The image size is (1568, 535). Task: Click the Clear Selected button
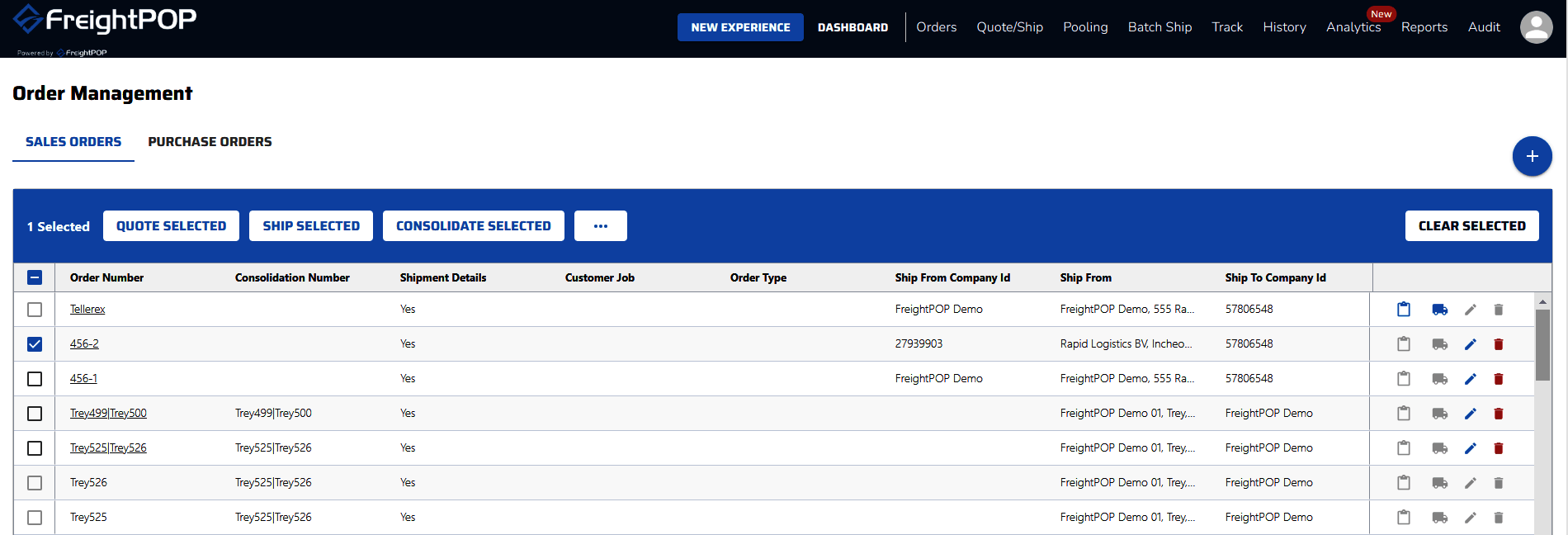1471,226
